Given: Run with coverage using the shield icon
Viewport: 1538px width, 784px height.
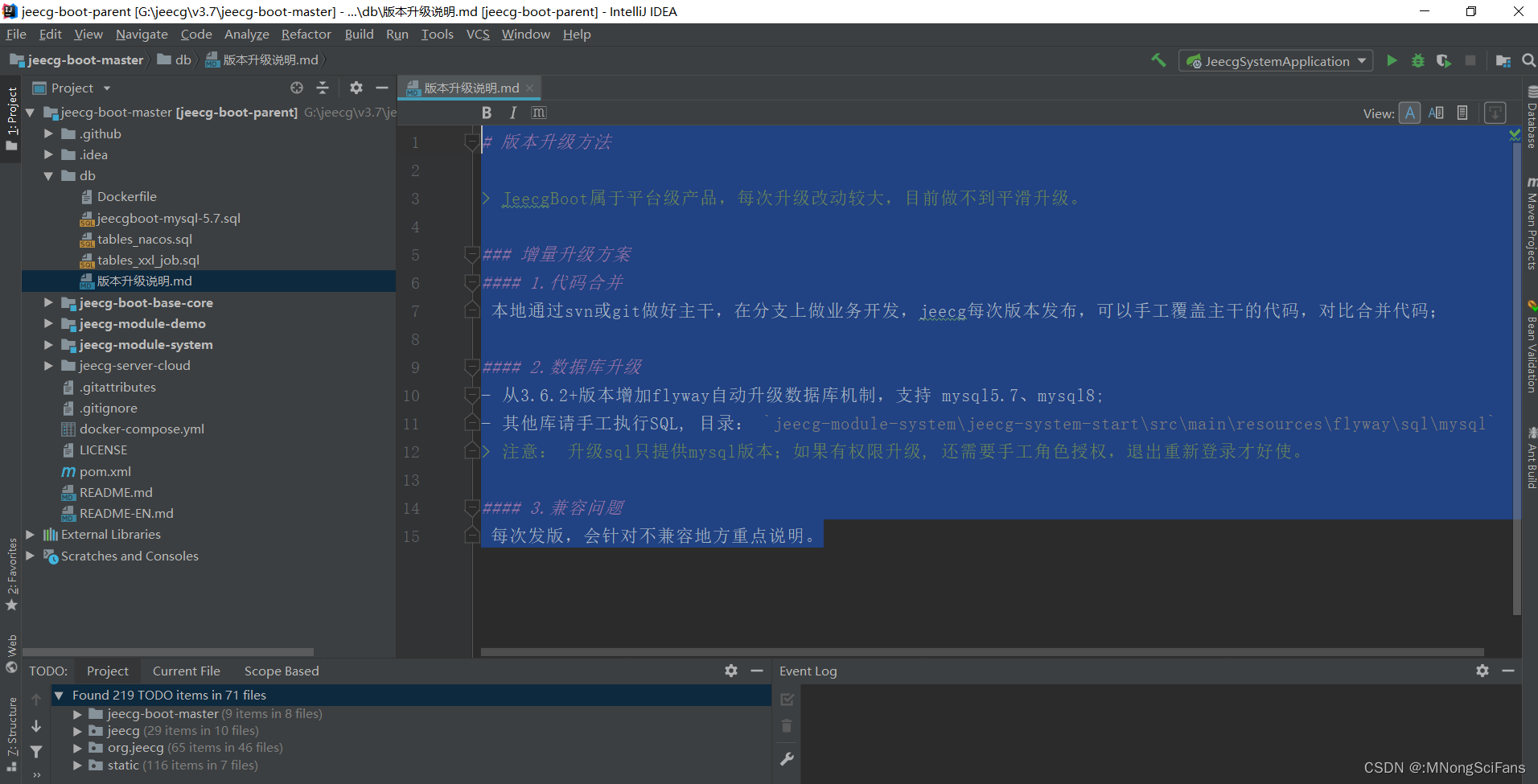Looking at the screenshot, I should [1444, 61].
